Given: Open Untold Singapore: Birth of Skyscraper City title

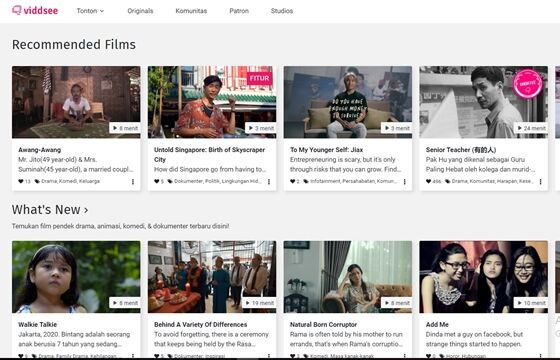Looking at the screenshot, I should pyautogui.click(x=209, y=155).
